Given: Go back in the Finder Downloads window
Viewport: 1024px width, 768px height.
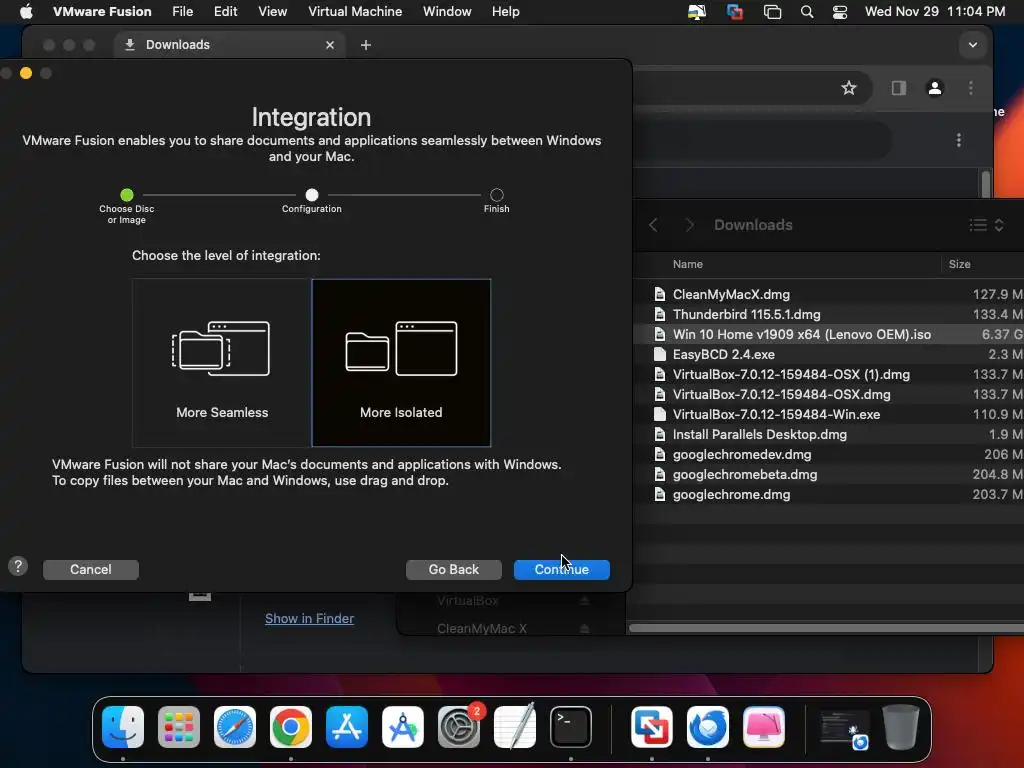Looking at the screenshot, I should click(x=653, y=225).
